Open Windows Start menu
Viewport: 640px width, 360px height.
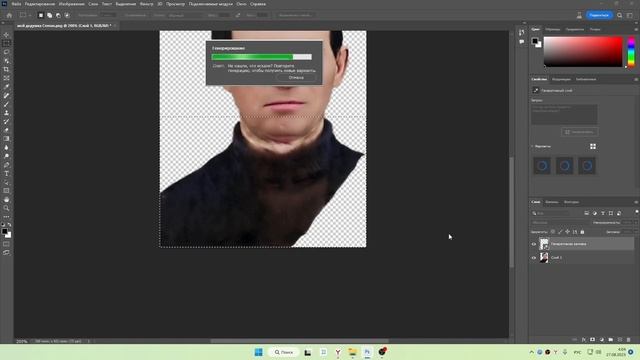click(259, 352)
